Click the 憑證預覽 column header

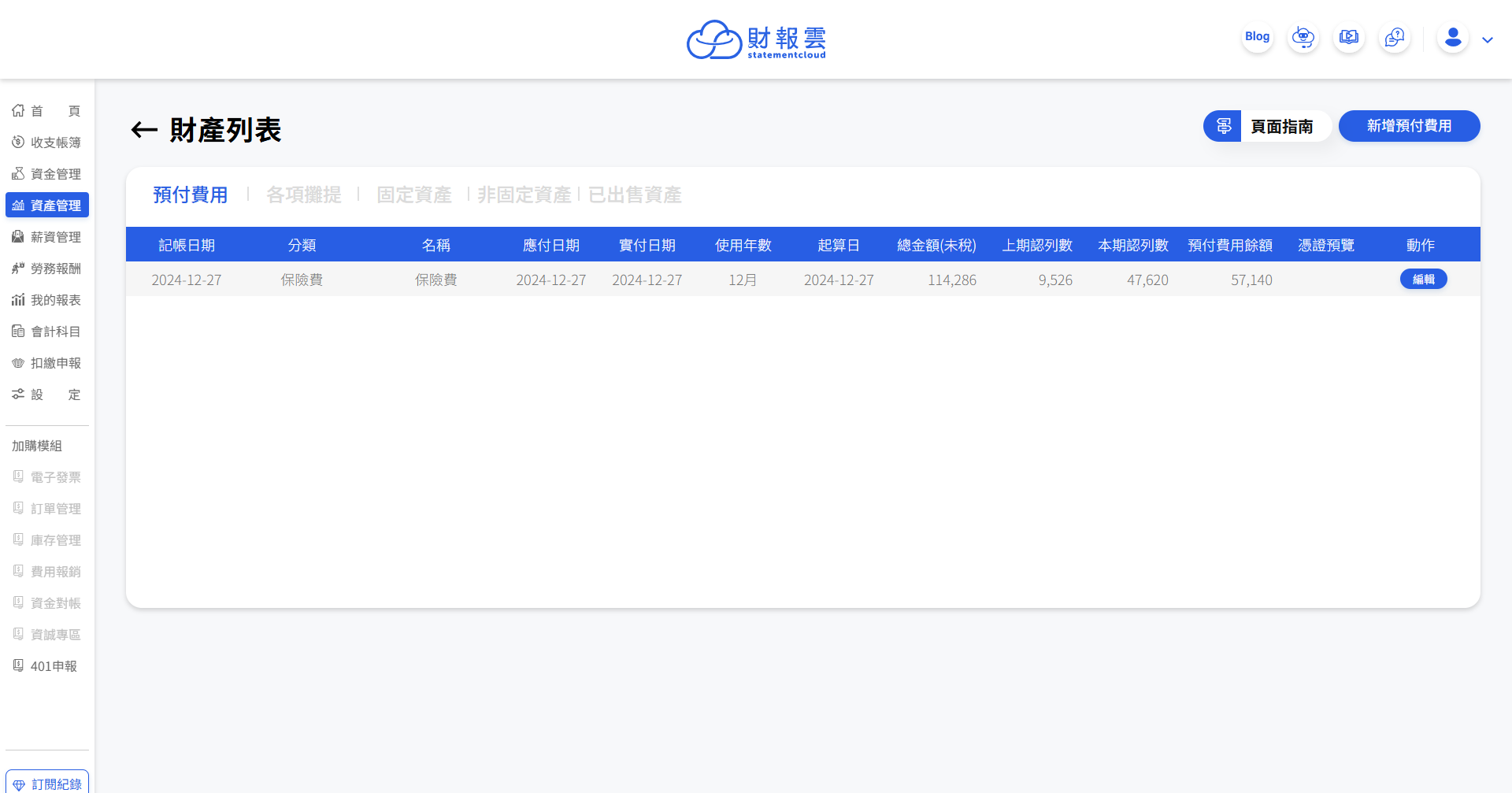tap(1326, 246)
